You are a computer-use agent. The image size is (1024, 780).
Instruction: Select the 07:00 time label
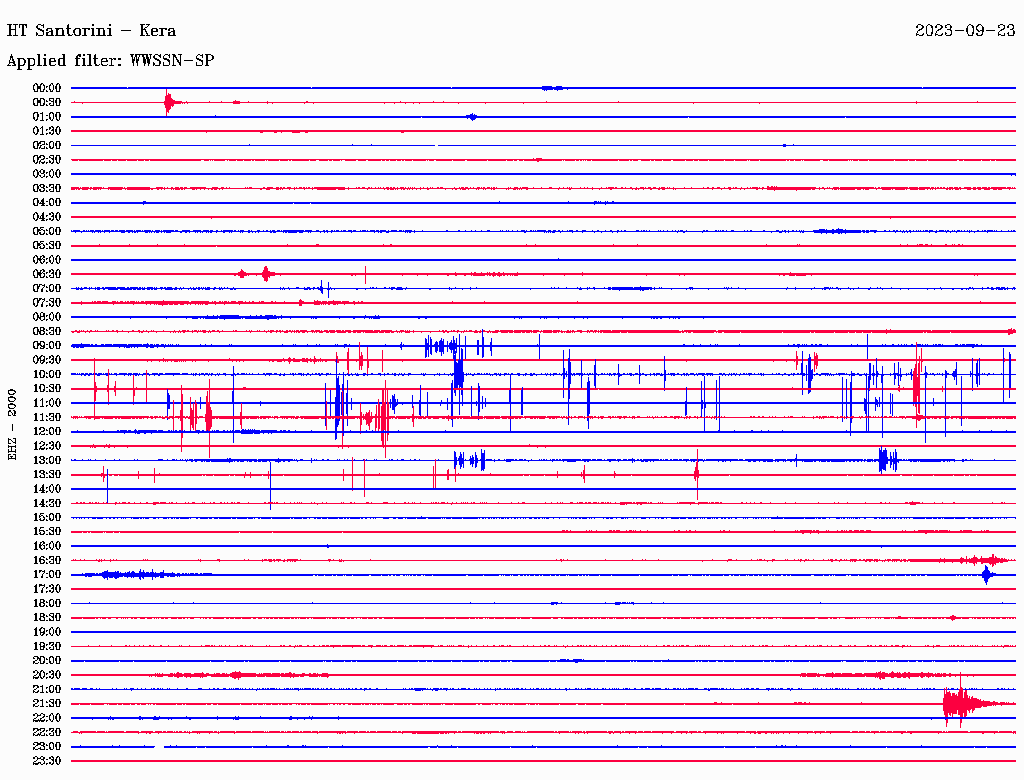(x=47, y=288)
